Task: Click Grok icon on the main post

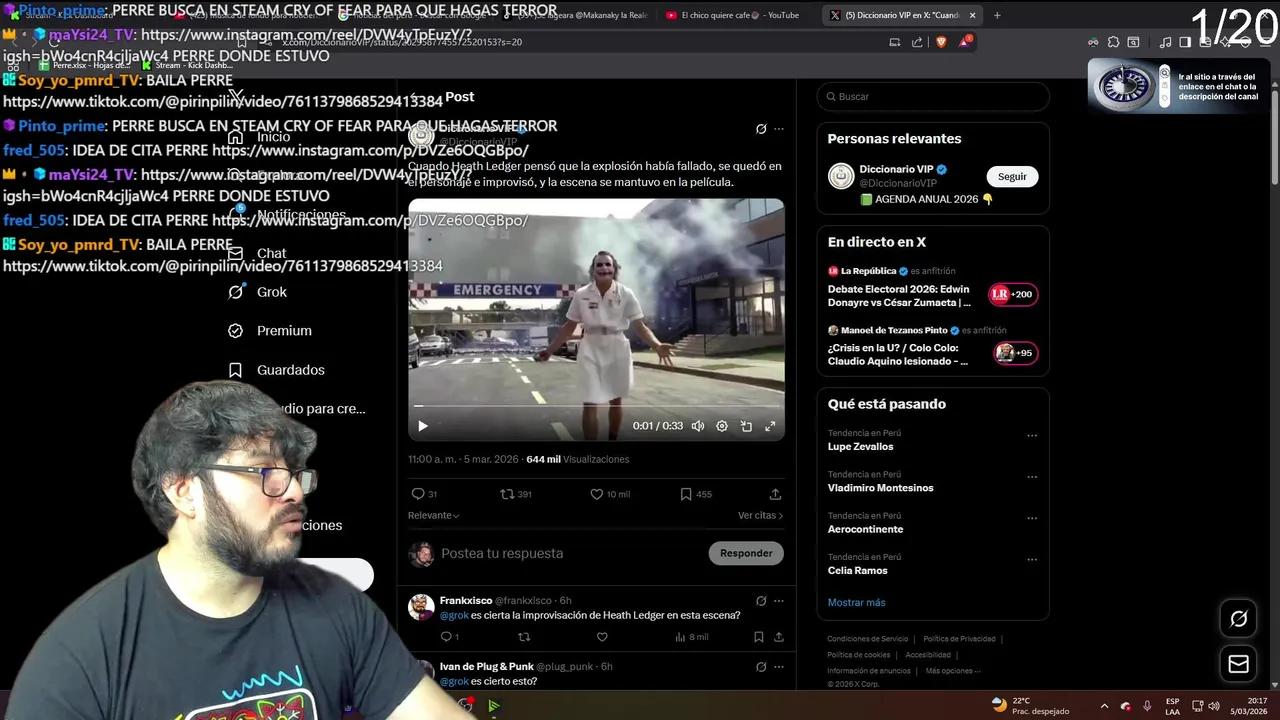Action: (761, 129)
